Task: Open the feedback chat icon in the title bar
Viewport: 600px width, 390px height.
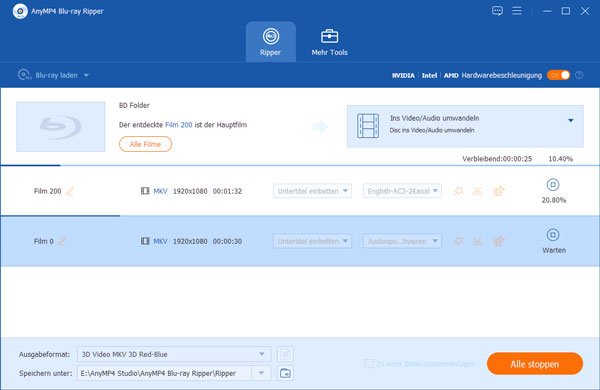Action: click(497, 11)
